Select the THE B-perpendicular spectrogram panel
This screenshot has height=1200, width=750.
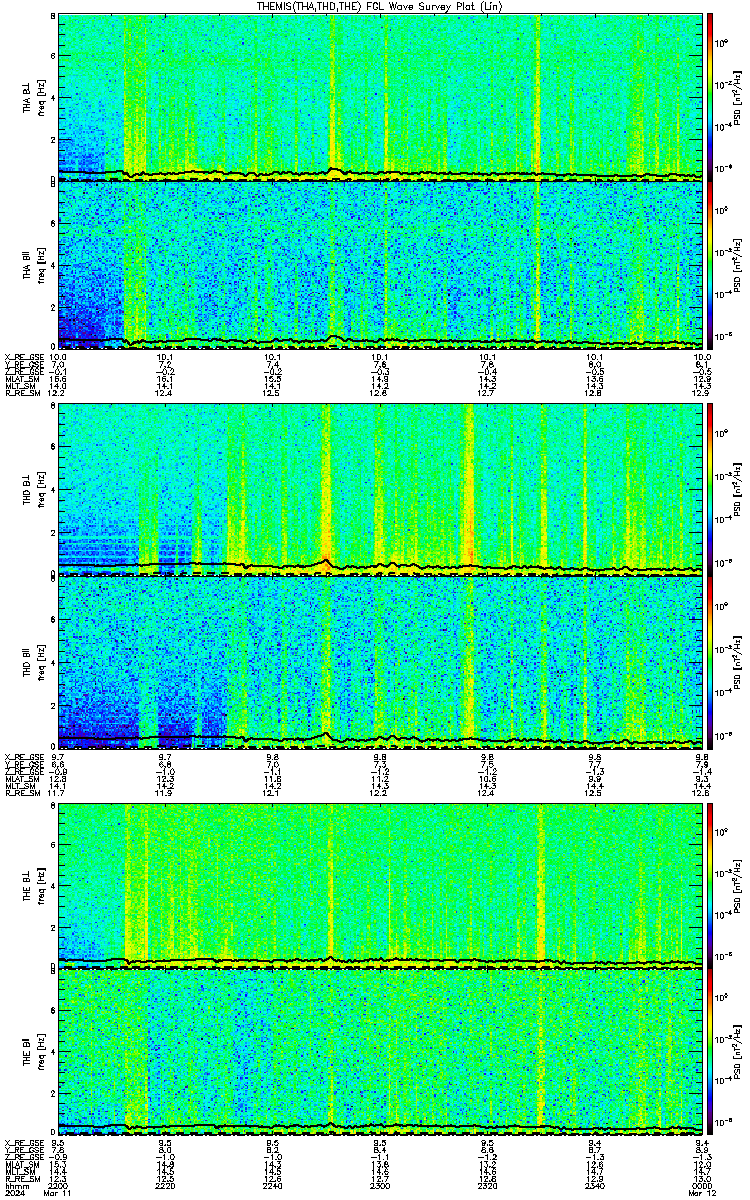coord(381,885)
